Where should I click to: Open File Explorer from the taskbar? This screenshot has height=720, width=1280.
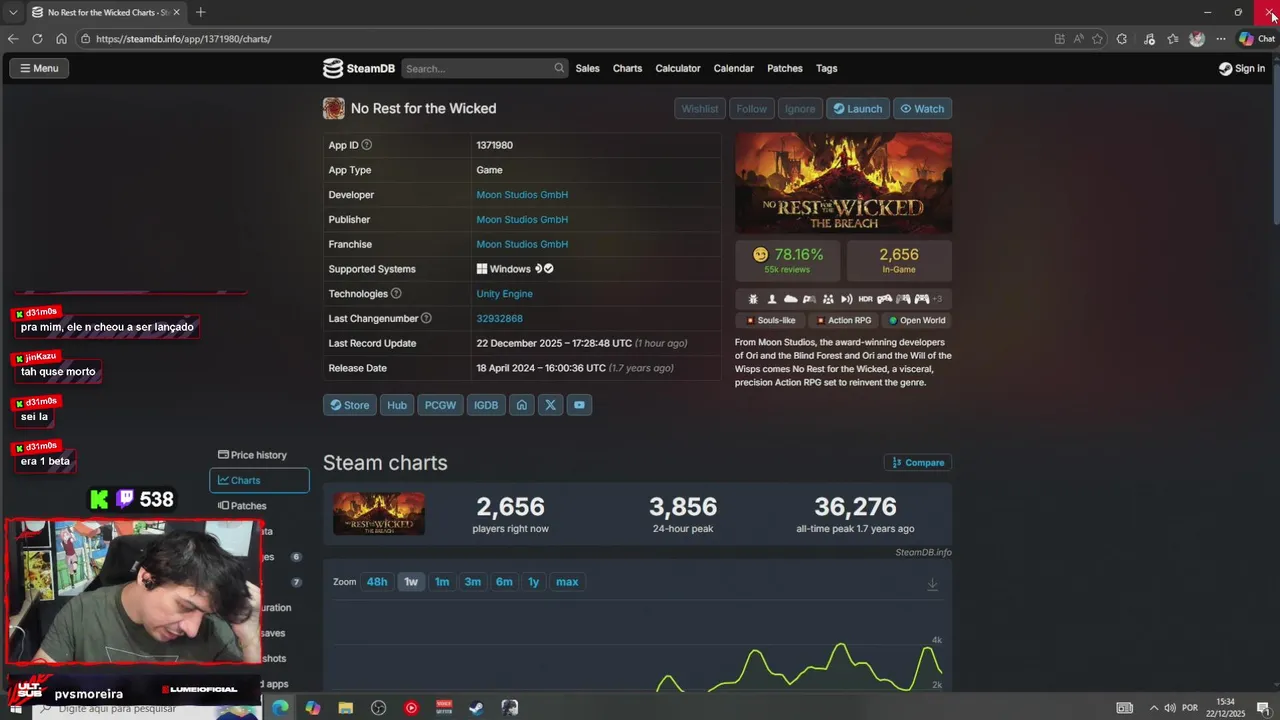click(345, 708)
